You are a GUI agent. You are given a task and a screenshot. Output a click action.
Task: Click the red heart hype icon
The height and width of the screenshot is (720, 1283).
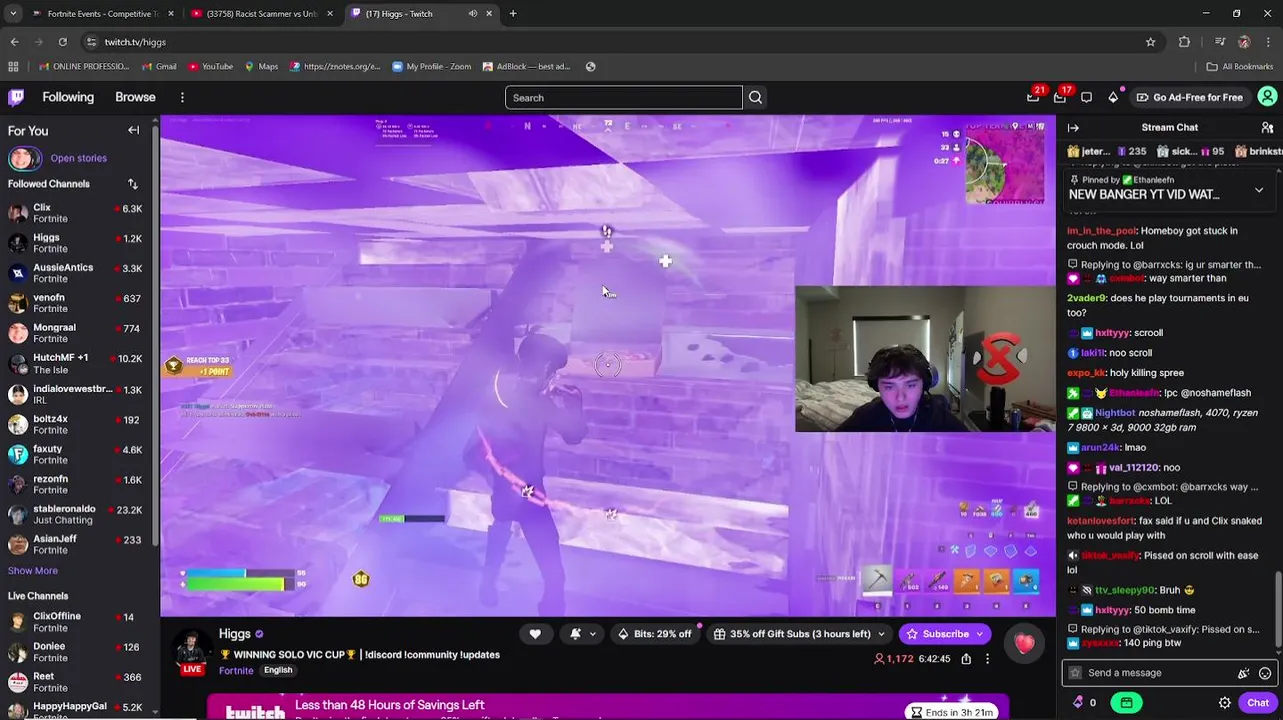(1024, 644)
